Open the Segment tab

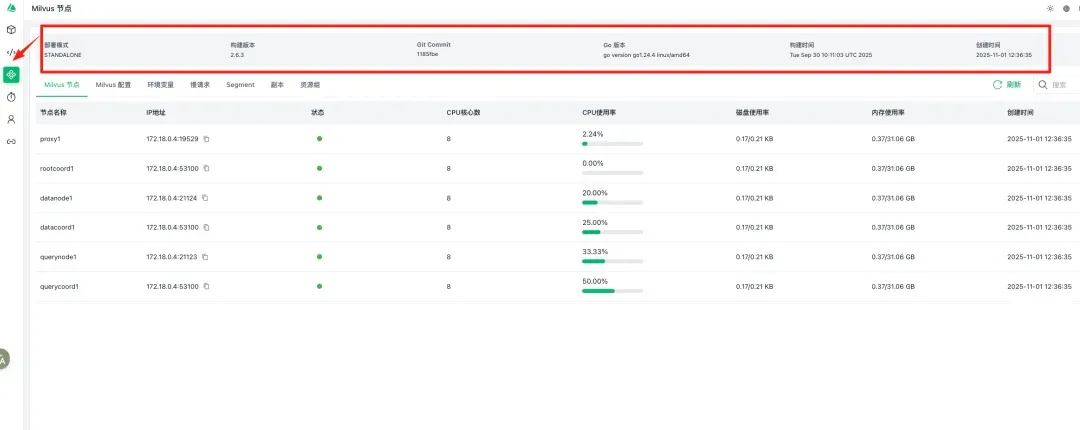tap(240, 86)
